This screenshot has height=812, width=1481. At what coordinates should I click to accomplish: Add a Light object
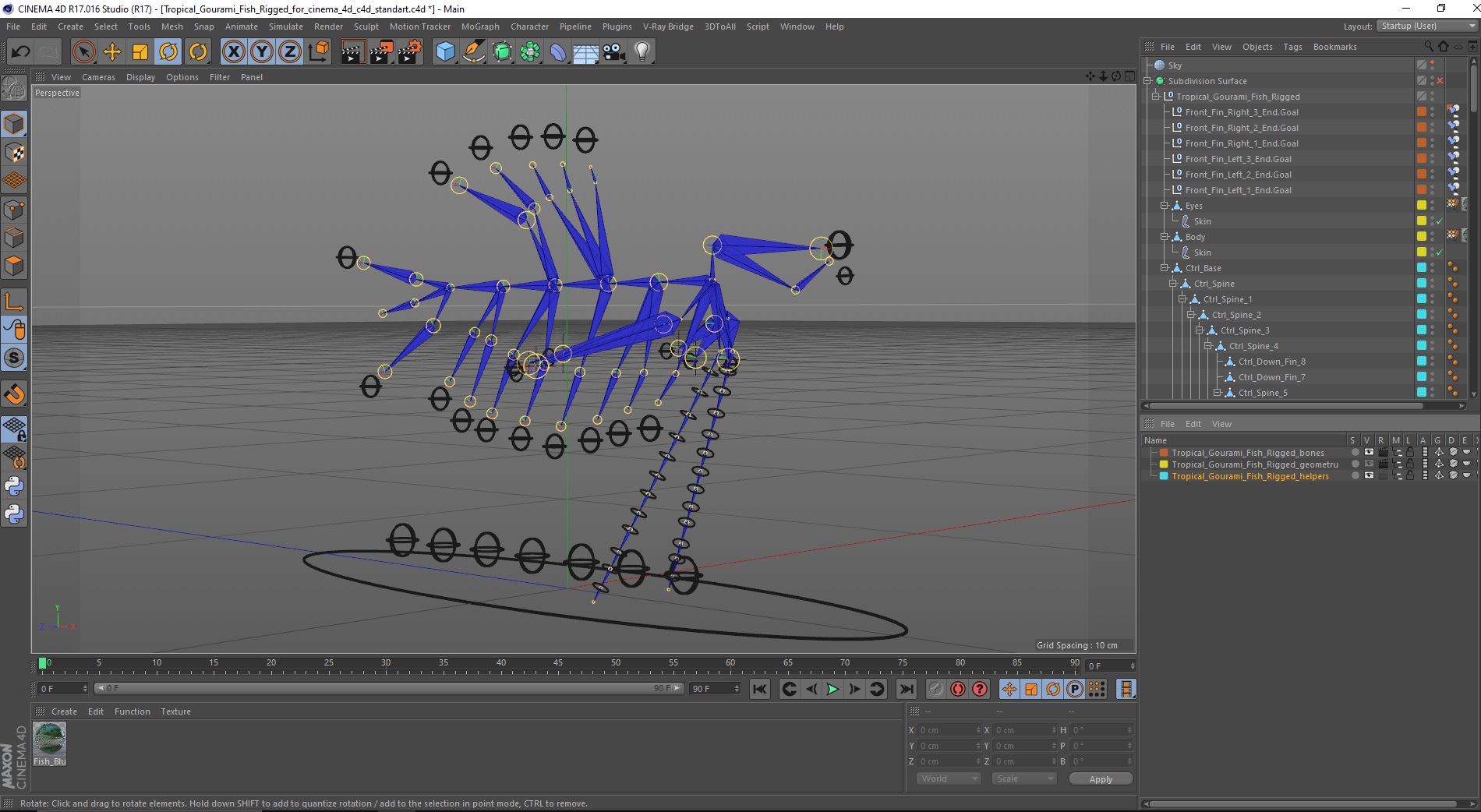click(x=642, y=52)
